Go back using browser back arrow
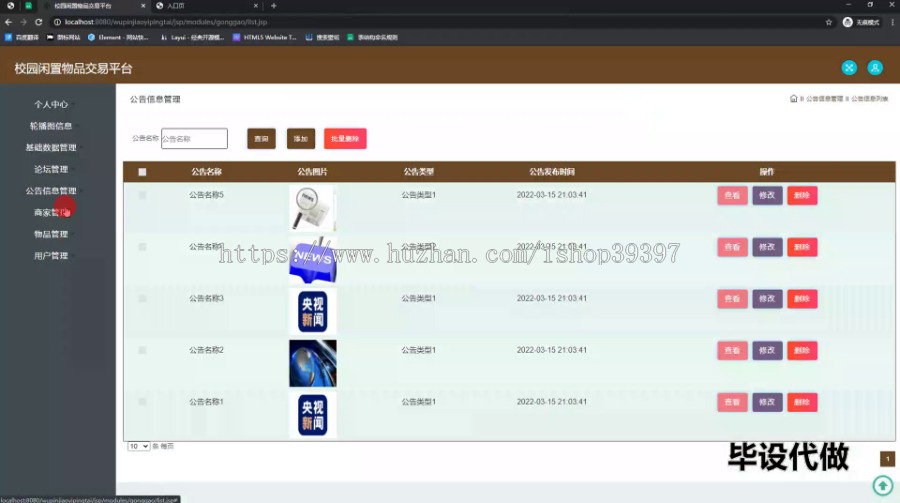The image size is (900, 503). (x=8, y=22)
